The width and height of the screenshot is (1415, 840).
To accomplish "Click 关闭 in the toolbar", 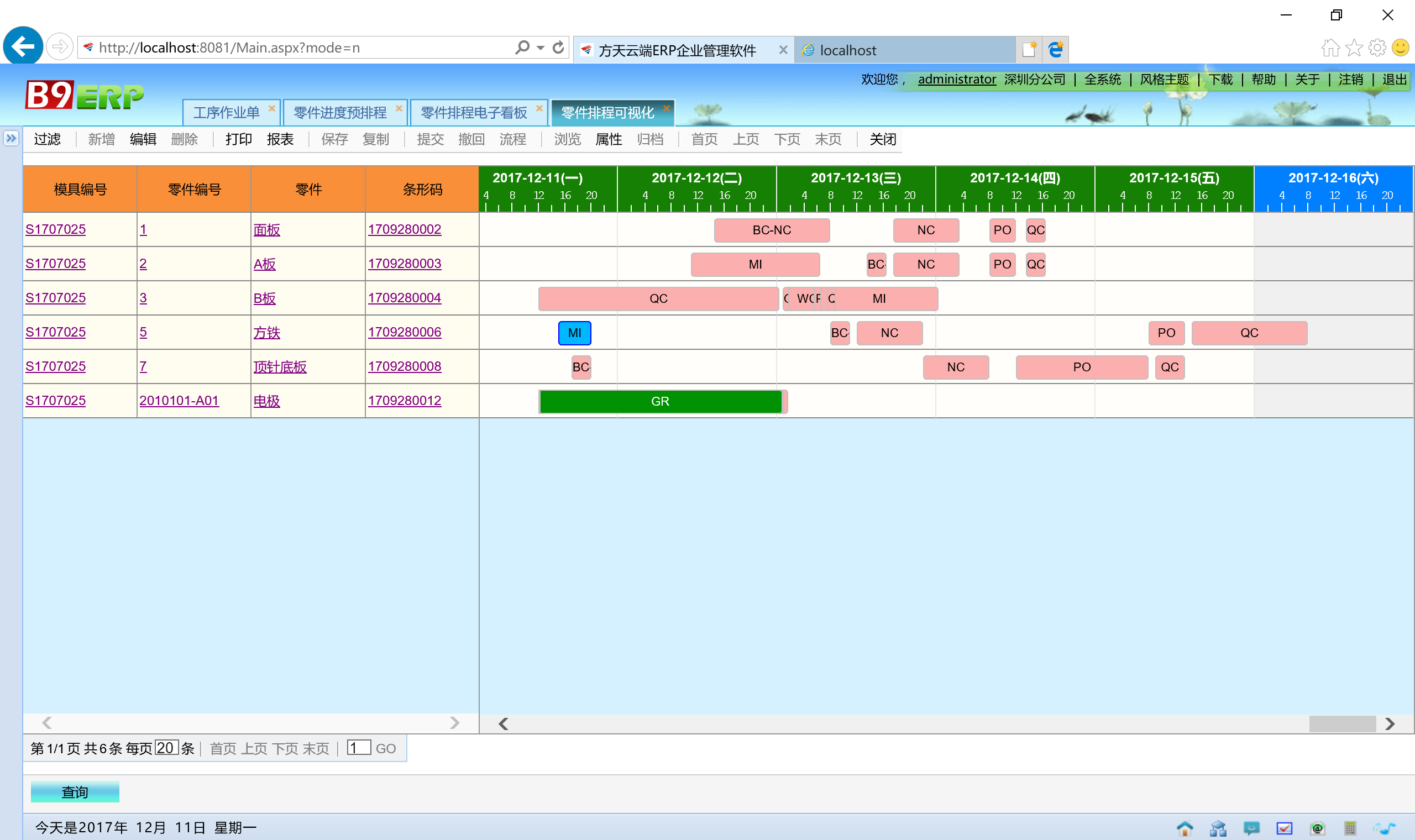I will tap(882, 139).
